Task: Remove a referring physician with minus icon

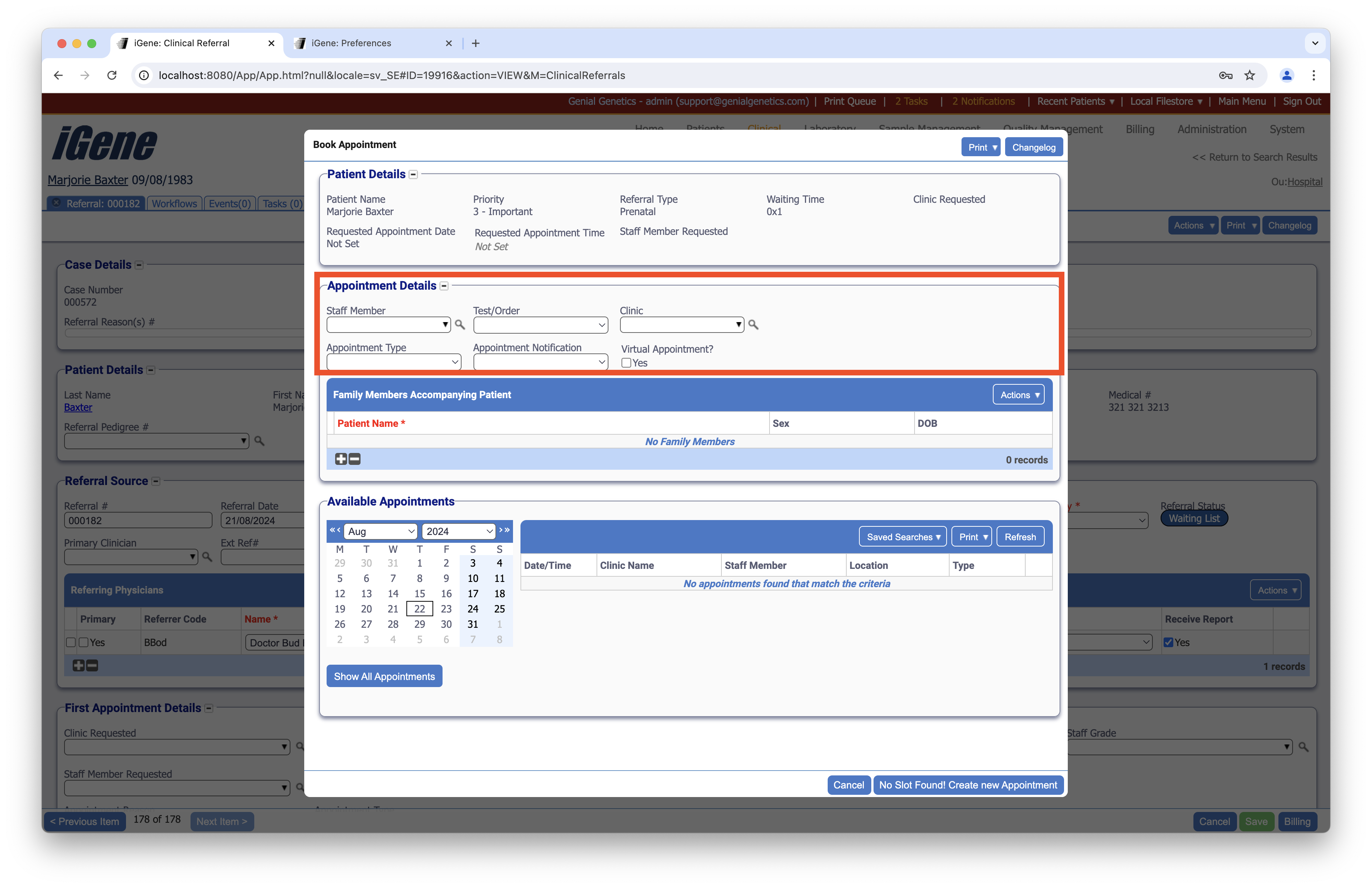Action: click(x=92, y=665)
